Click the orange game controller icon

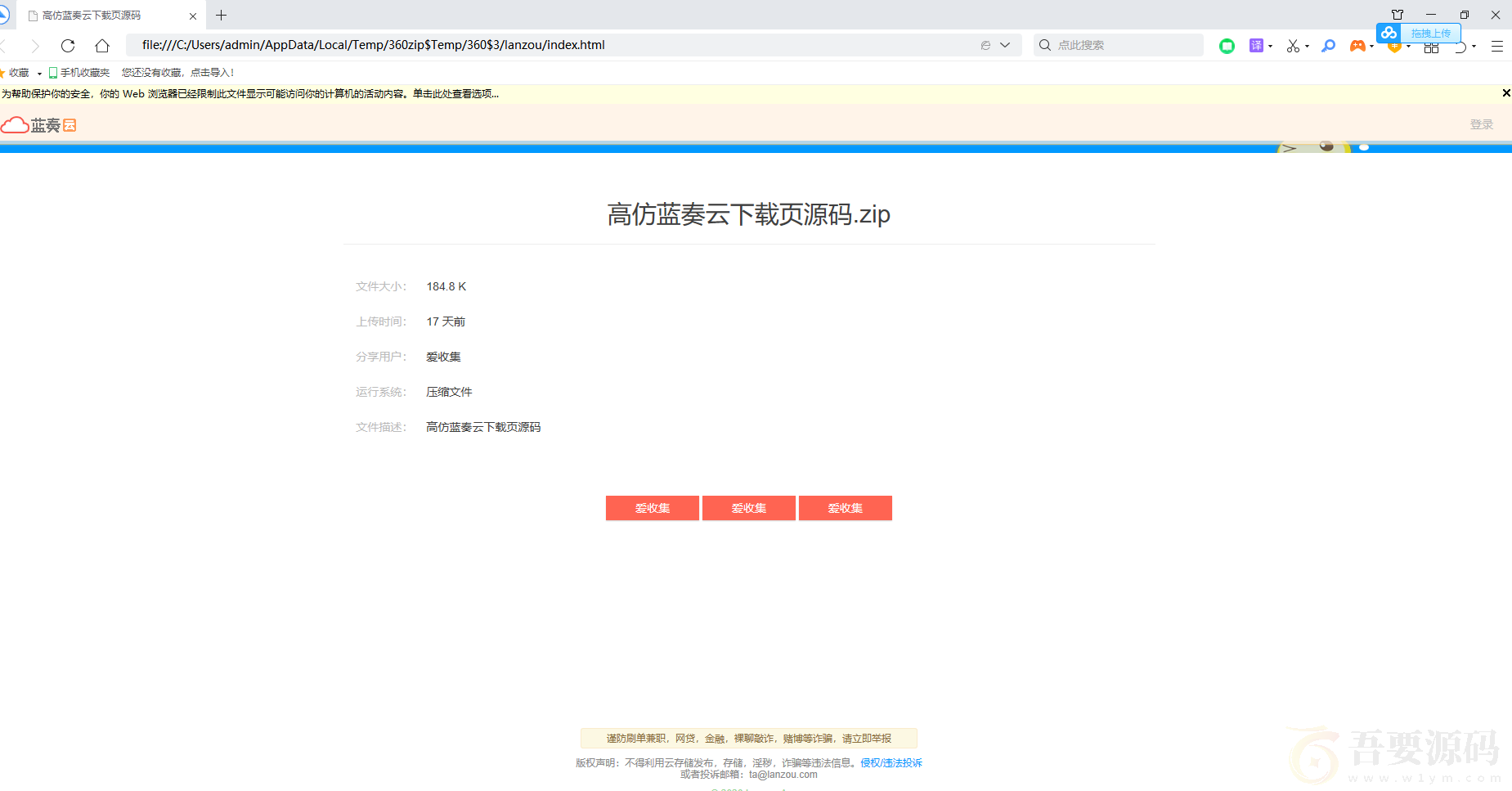[1357, 46]
